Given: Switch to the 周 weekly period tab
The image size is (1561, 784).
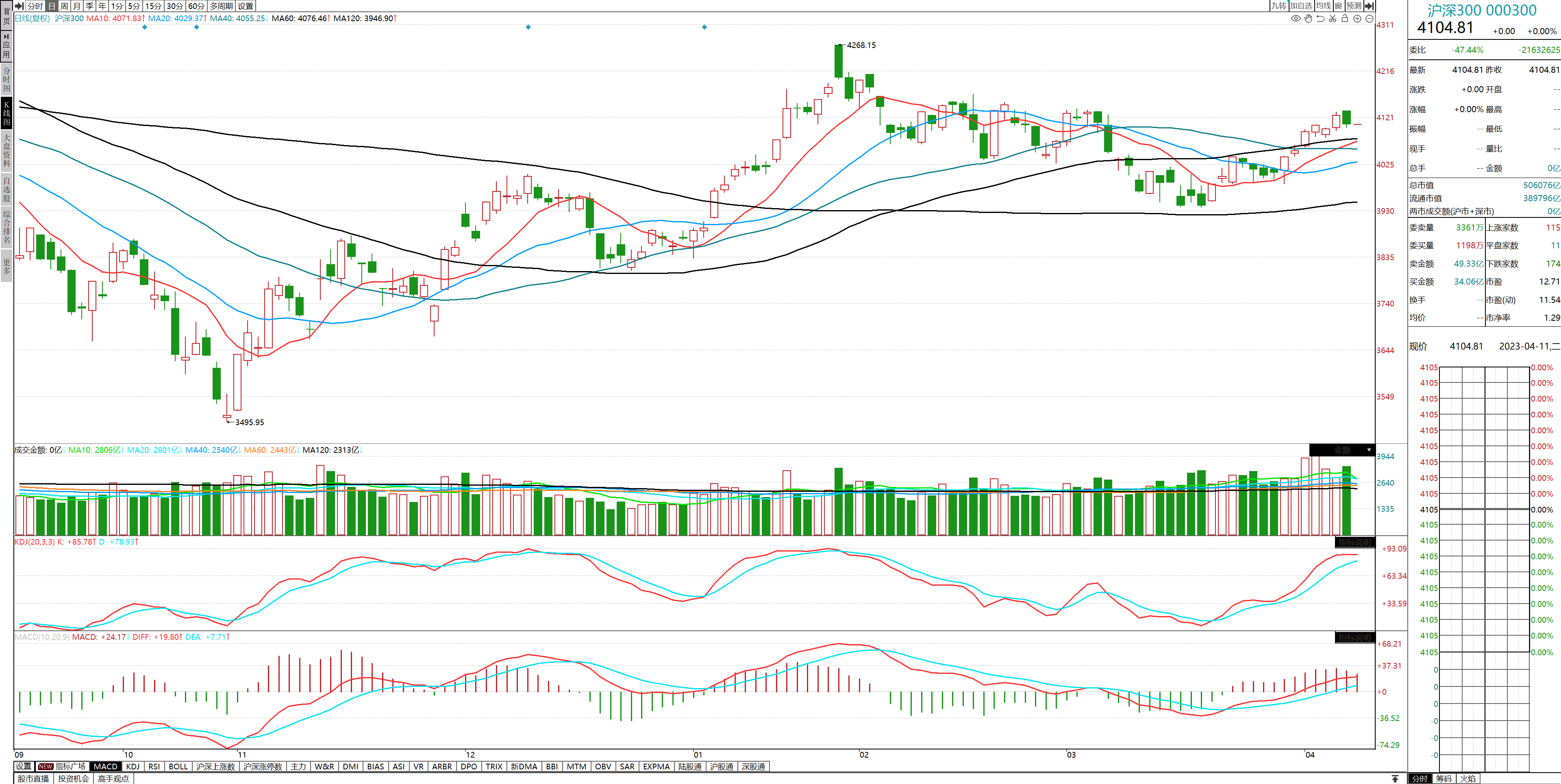Looking at the screenshot, I should click(x=64, y=6).
